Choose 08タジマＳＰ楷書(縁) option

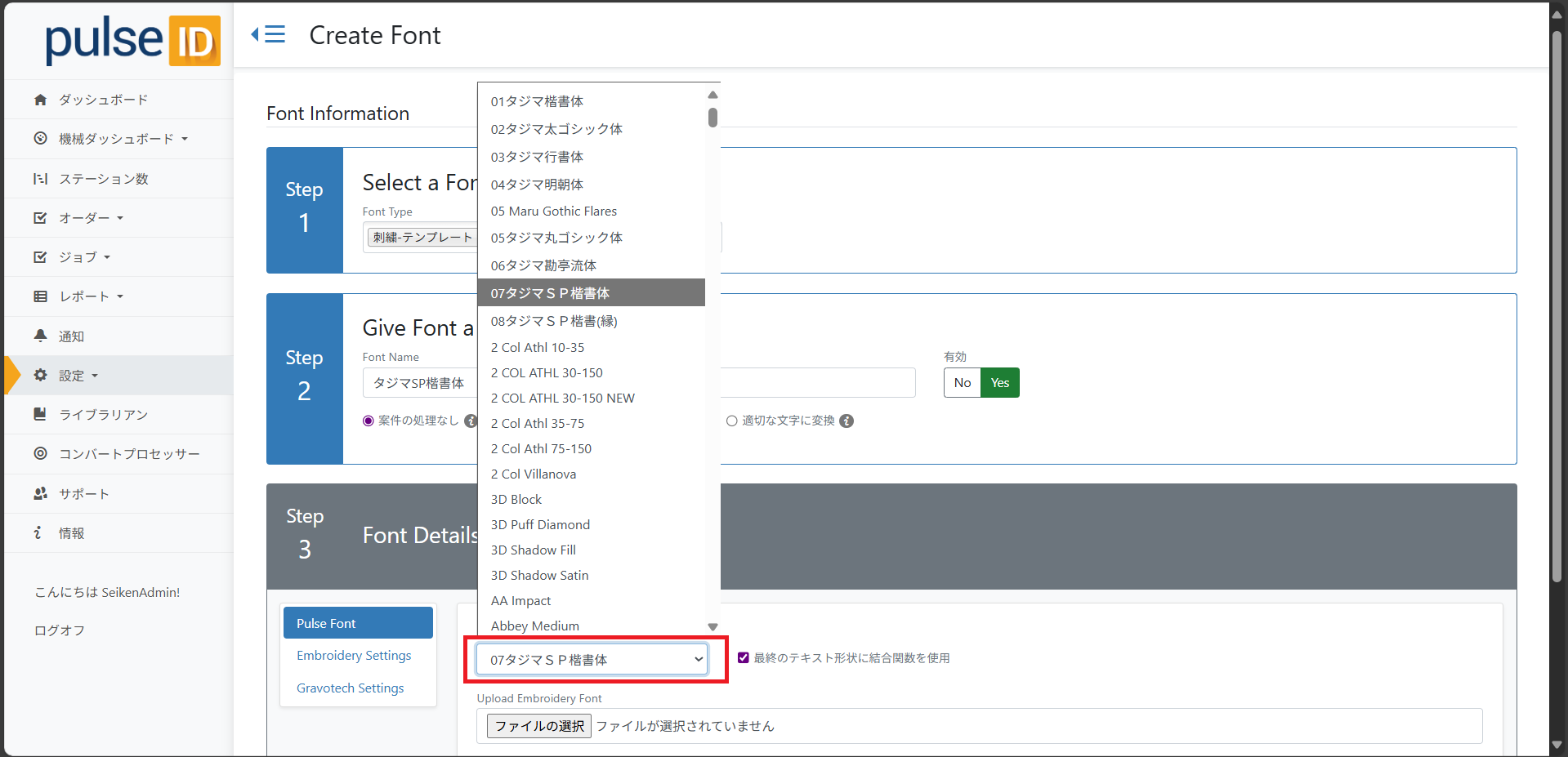pyautogui.click(x=592, y=321)
